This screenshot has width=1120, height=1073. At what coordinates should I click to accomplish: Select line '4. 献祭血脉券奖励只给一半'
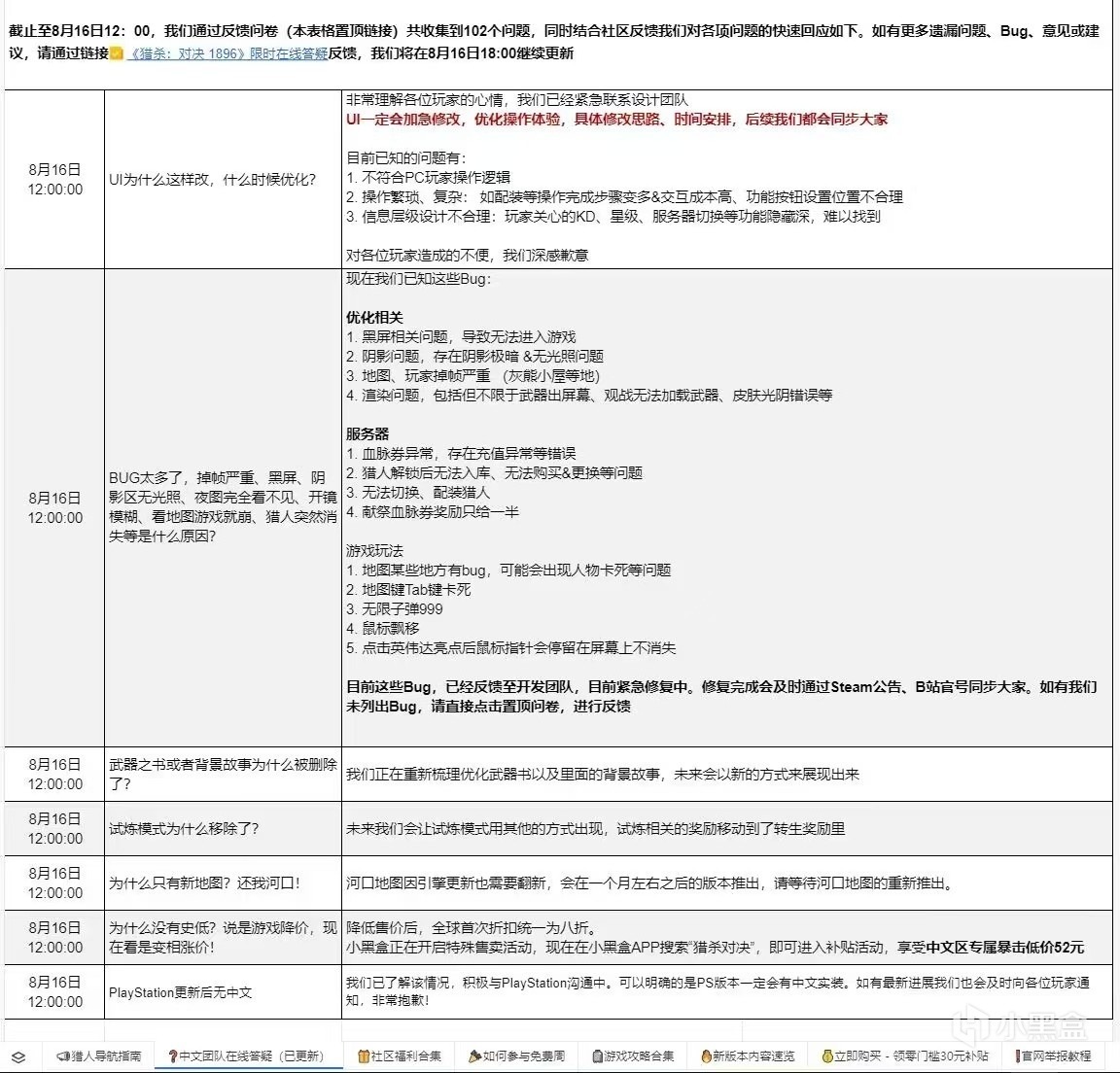[432, 512]
